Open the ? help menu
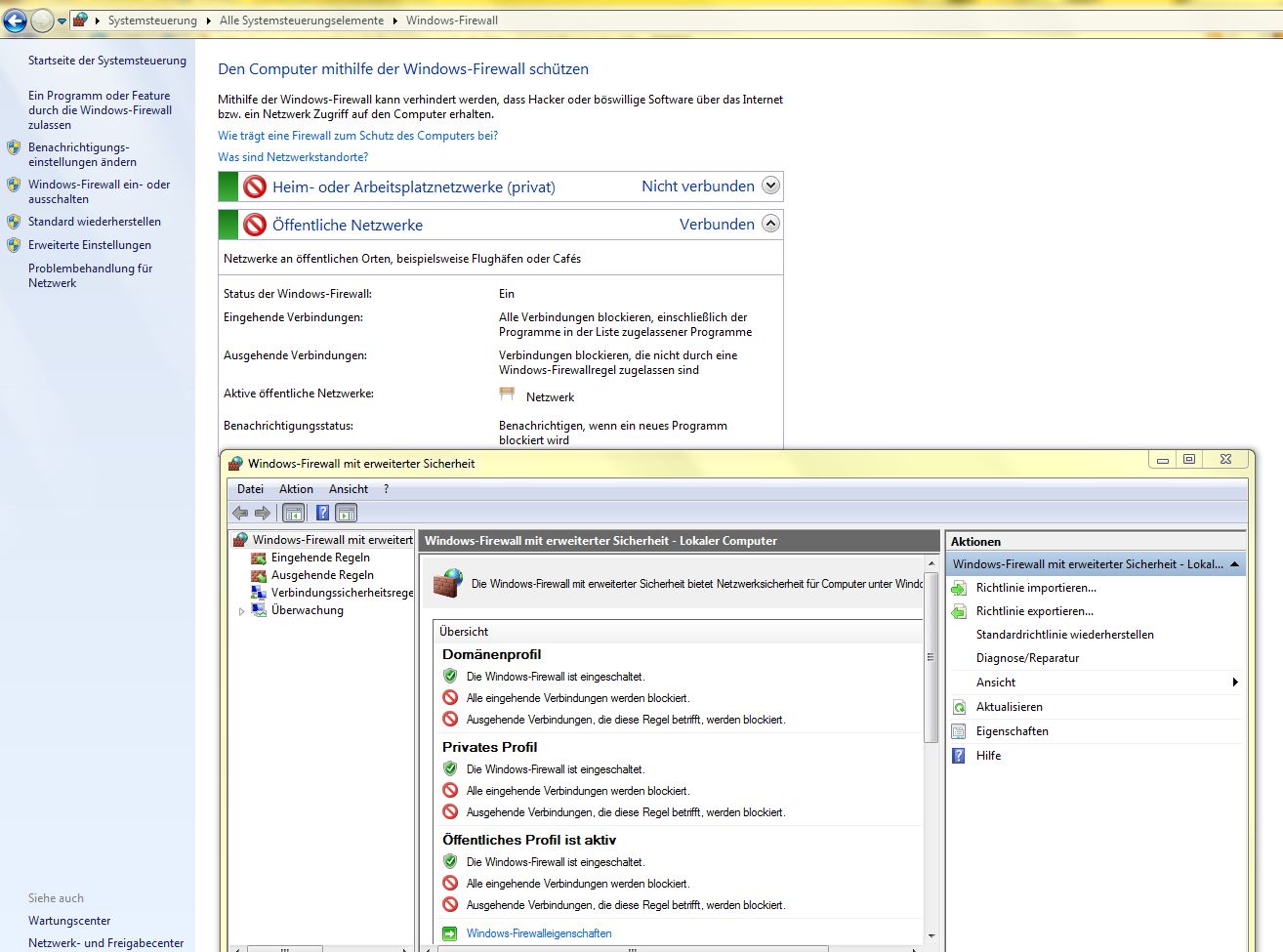The image size is (1283, 952). (x=386, y=489)
